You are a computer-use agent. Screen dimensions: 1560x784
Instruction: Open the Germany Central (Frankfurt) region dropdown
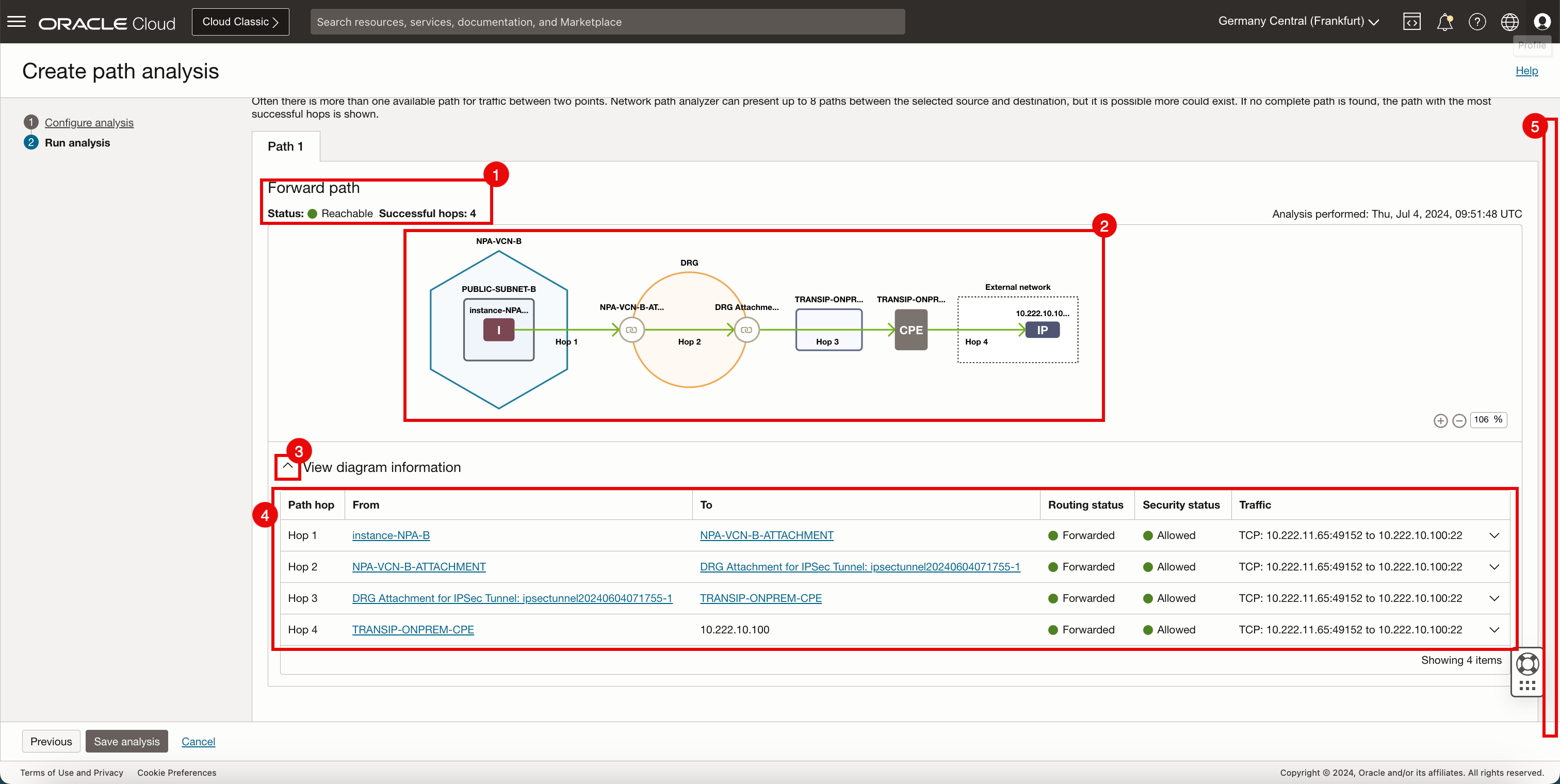pos(1298,21)
